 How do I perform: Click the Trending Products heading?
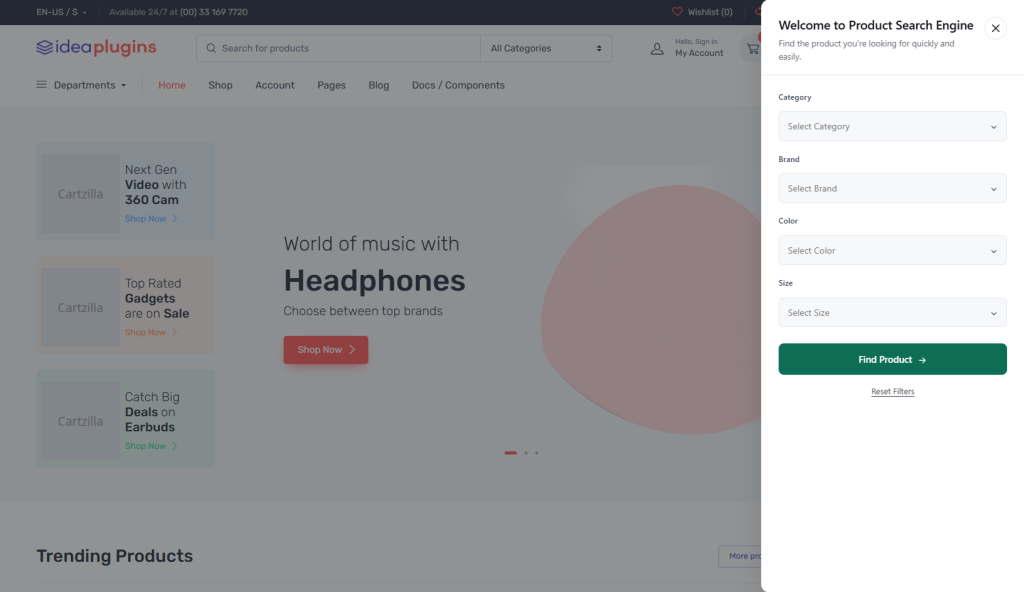(x=114, y=556)
